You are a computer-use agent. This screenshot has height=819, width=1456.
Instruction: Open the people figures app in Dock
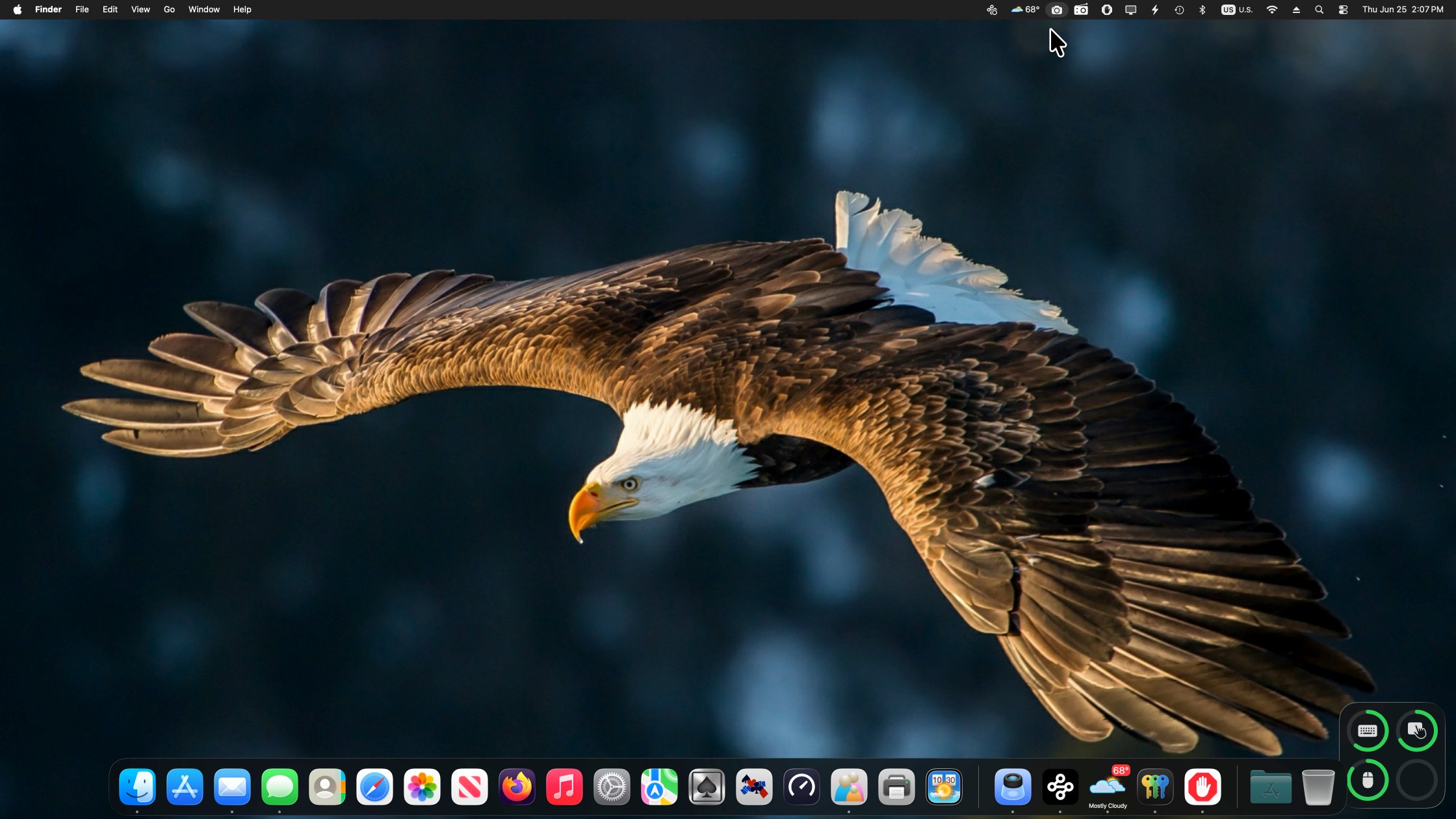(x=849, y=786)
